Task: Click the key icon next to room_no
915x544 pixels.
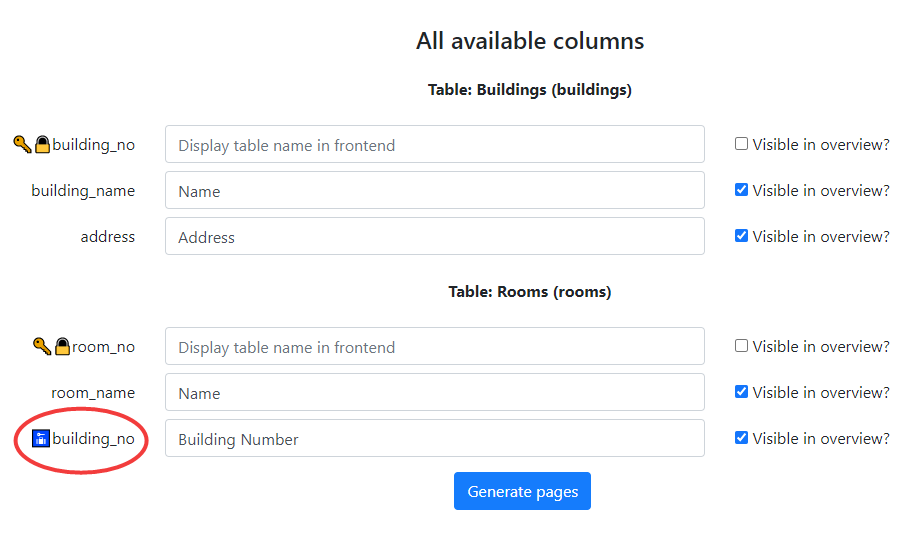Action: pos(42,347)
